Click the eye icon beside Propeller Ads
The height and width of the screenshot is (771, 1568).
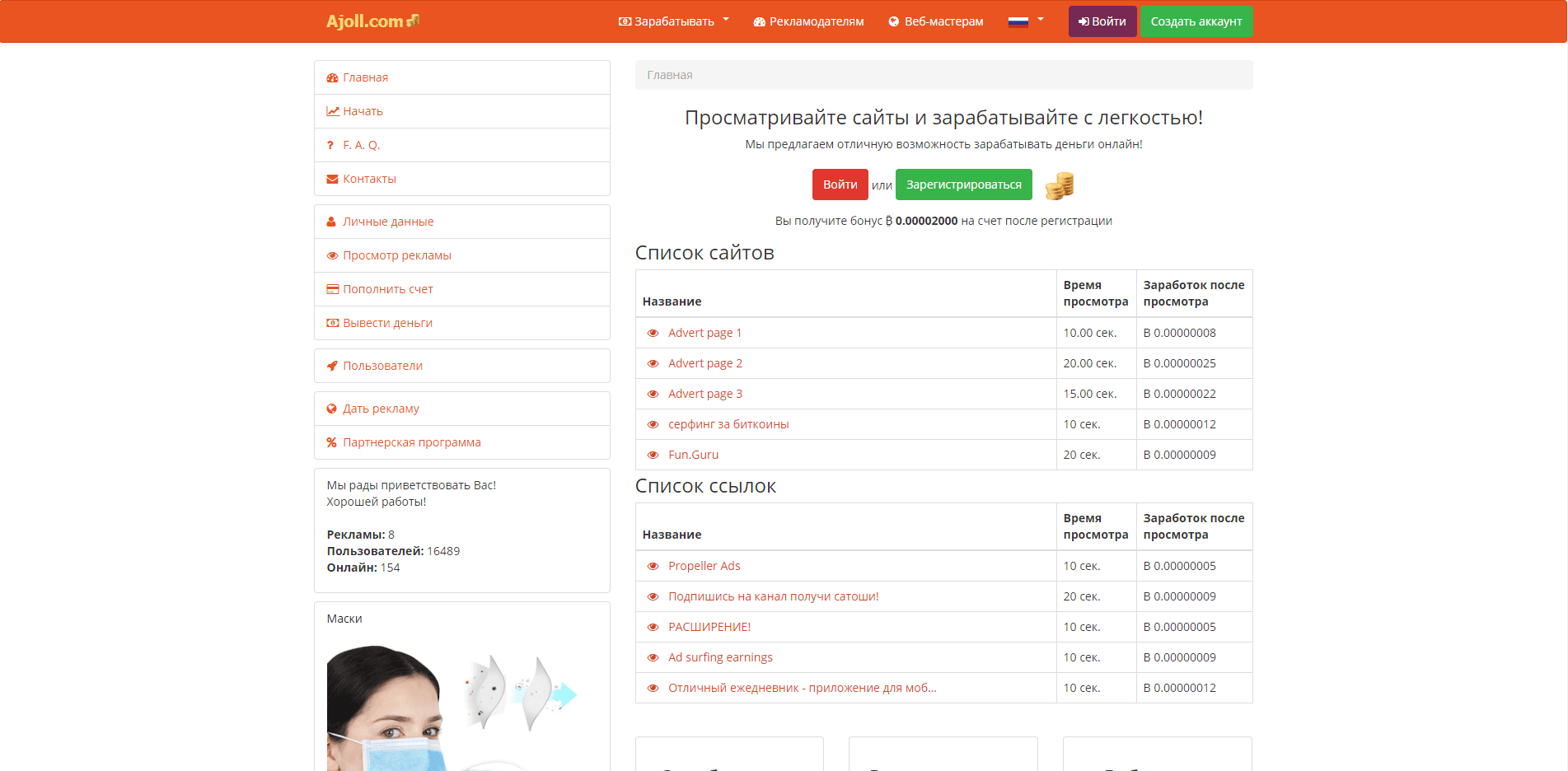coord(653,566)
